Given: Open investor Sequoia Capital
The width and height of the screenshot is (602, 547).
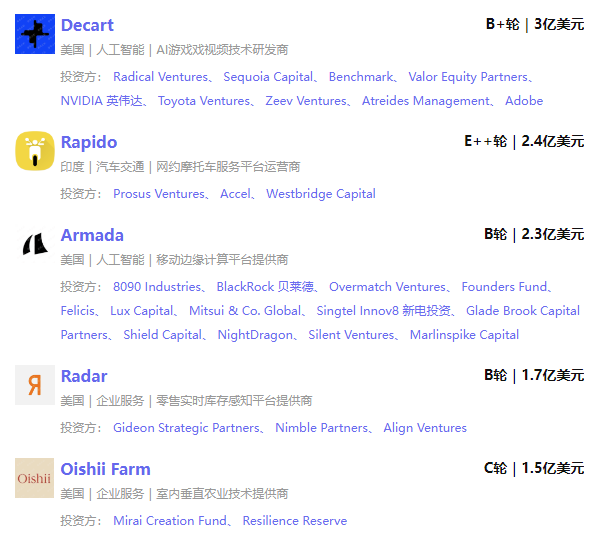Looking at the screenshot, I should point(268,77).
